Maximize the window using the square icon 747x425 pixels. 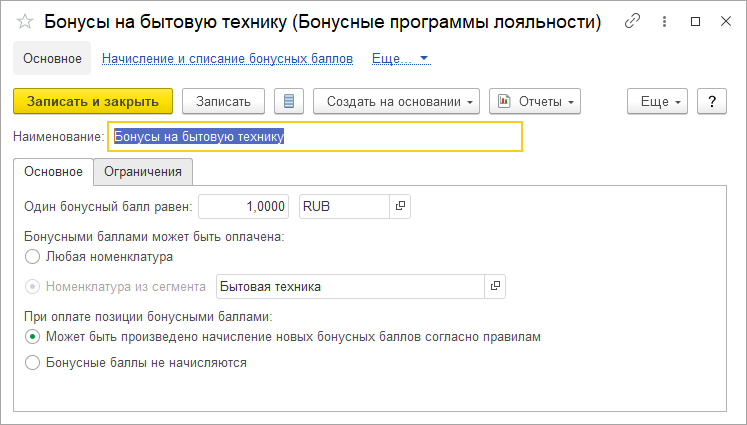point(695,21)
